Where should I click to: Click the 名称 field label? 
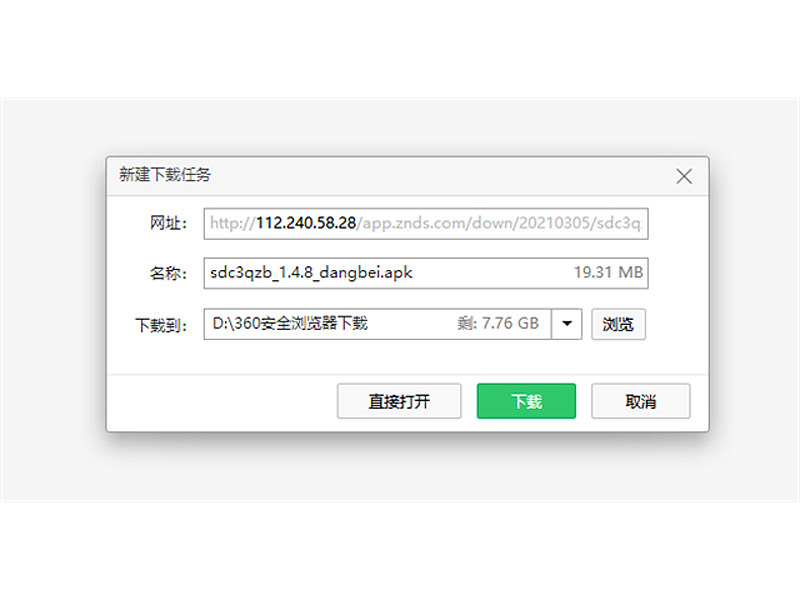[x=168, y=273]
